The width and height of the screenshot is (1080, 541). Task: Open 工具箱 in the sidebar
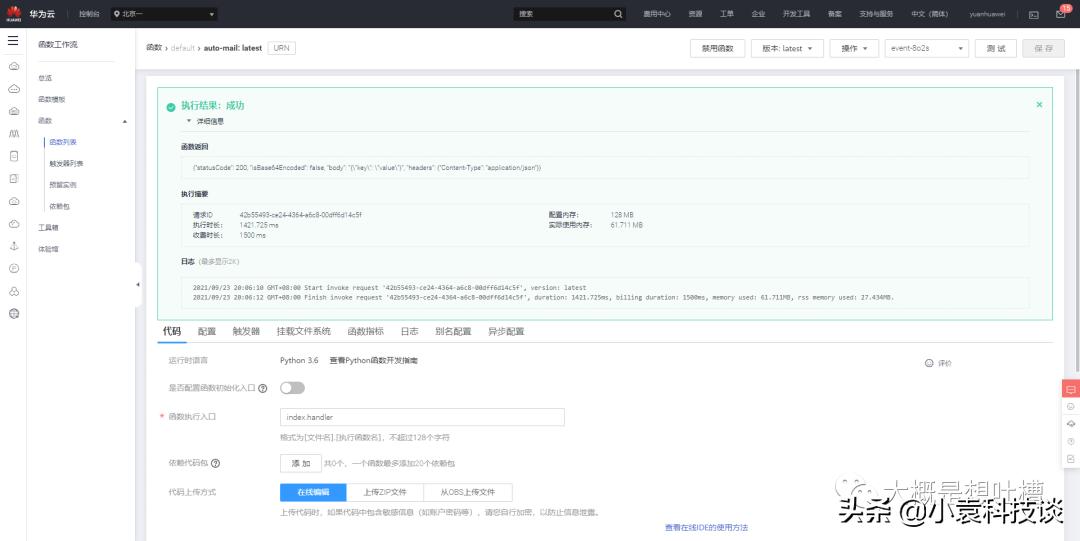pos(48,228)
